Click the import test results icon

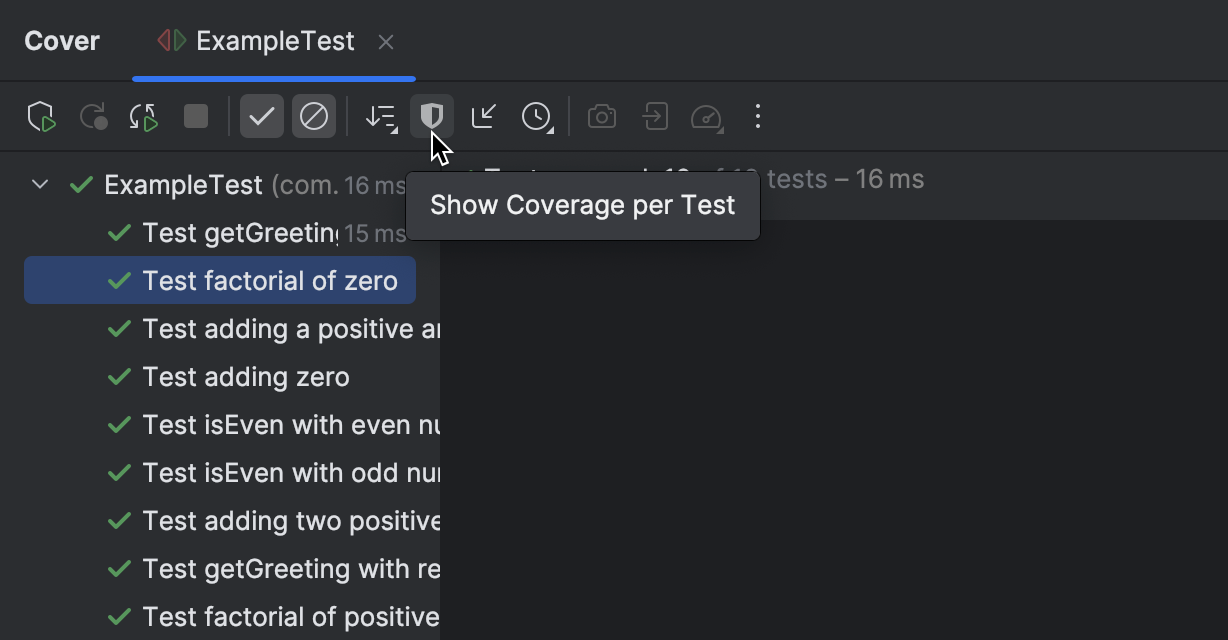coord(654,116)
